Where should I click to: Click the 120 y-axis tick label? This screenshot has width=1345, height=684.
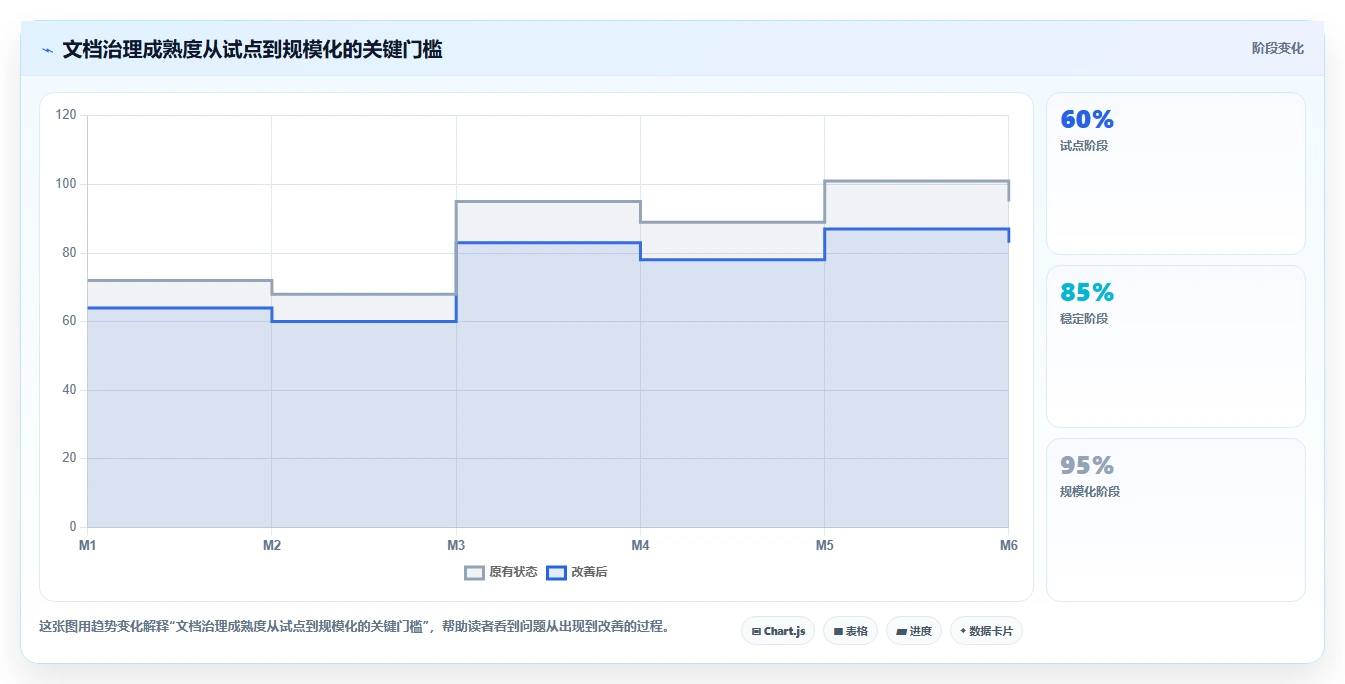click(x=66, y=115)
